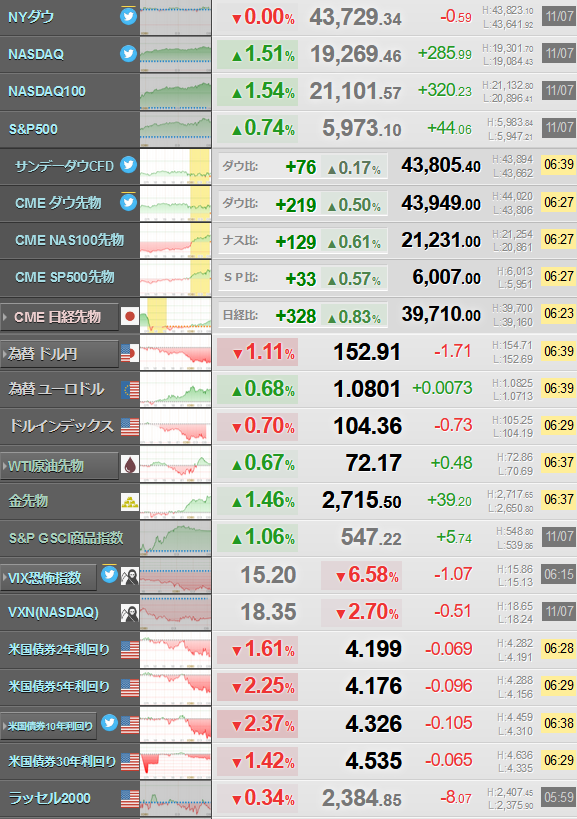This screenshot has width=577, height=819.
Task: Open the WTI原油先物 mini chart
Action: [x=175, y=464]
